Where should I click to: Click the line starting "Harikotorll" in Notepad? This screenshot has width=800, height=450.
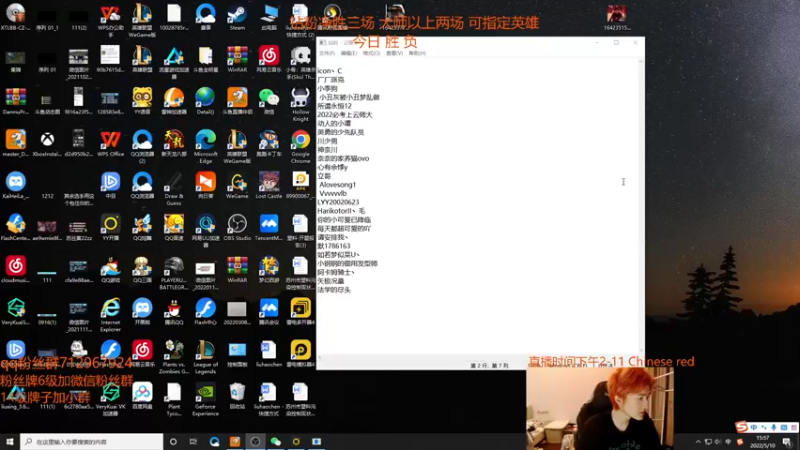[341, 211]
